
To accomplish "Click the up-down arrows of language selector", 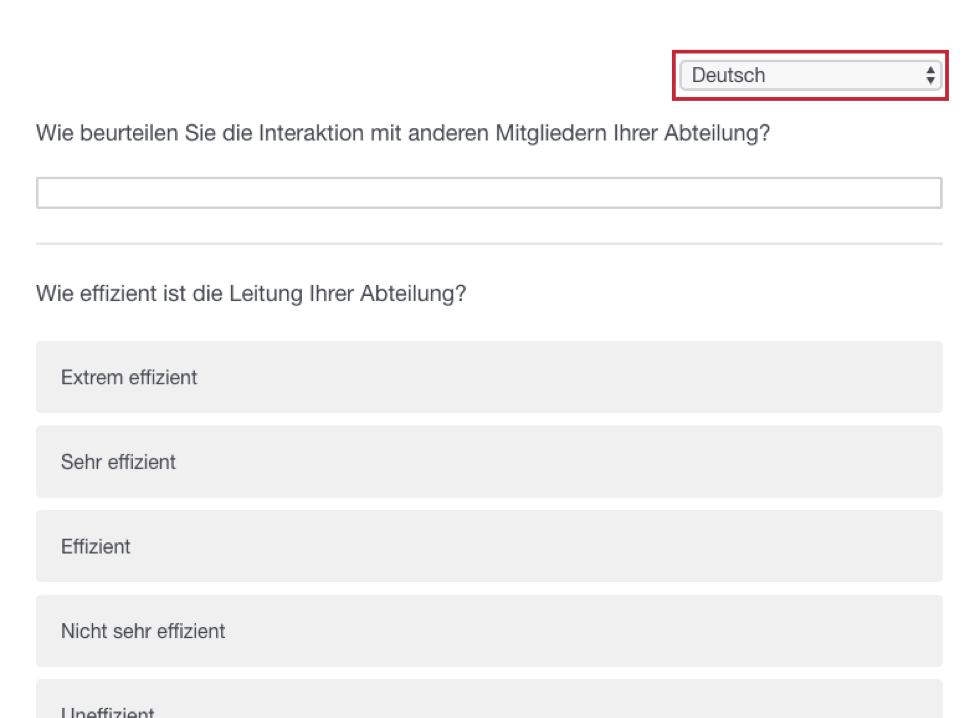I will point(930,75).
